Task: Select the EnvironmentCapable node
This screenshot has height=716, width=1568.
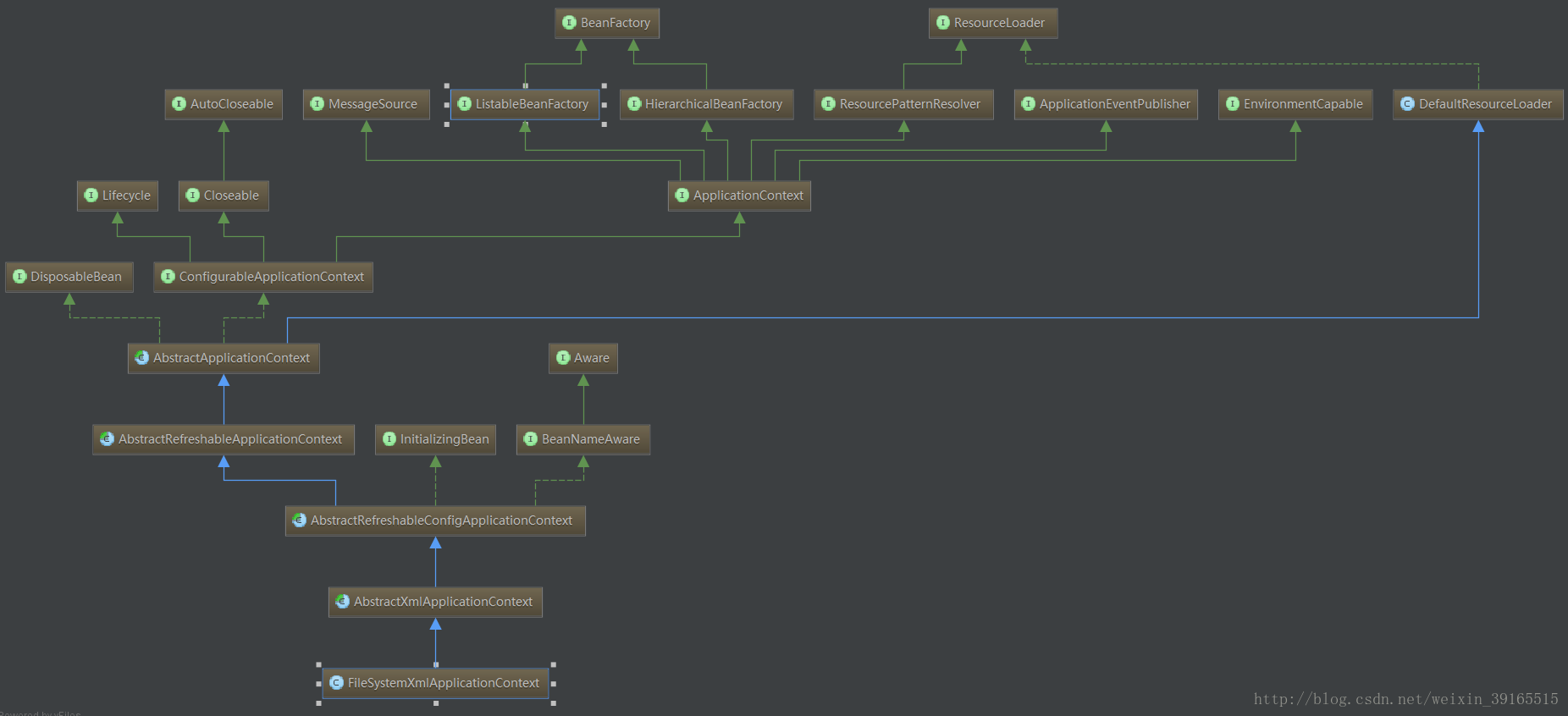Action: click(1295, 104)
